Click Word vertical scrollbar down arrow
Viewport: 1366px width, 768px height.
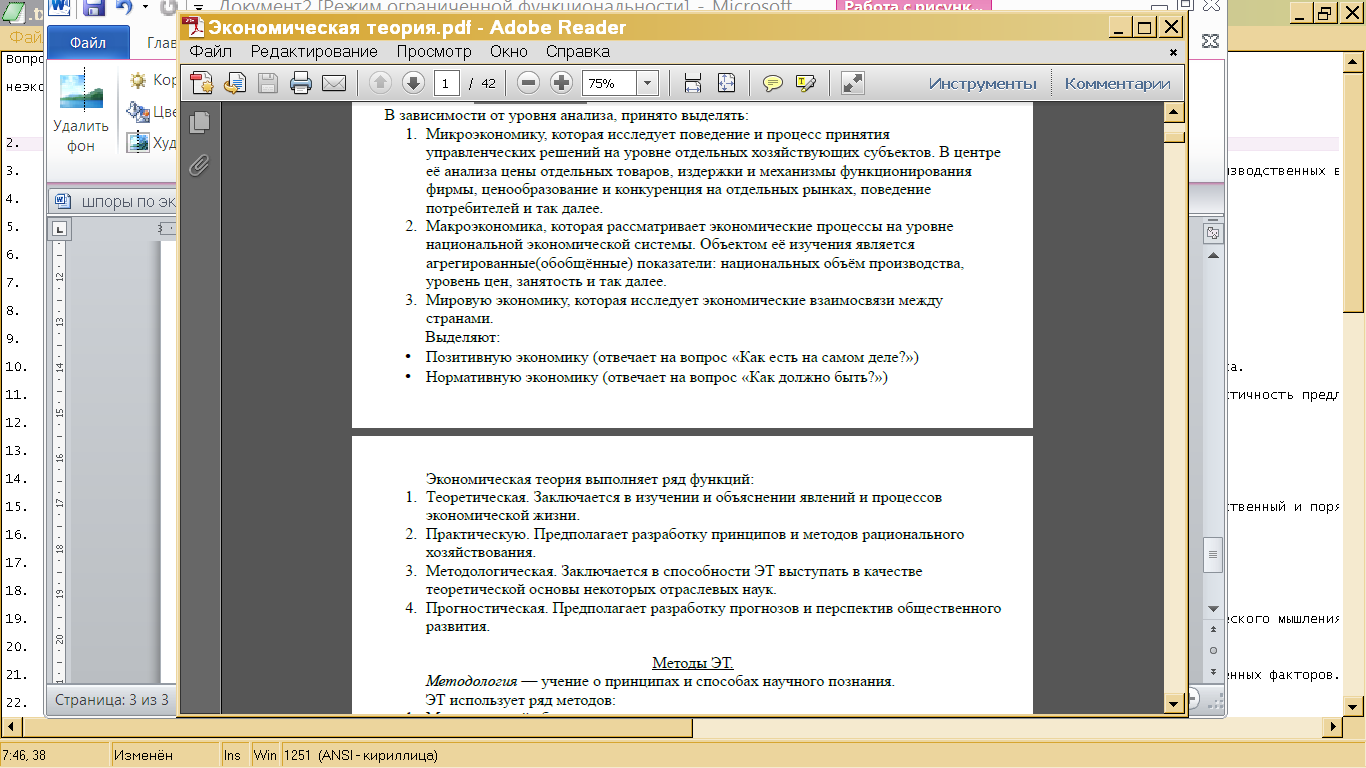click(1213, 609)
